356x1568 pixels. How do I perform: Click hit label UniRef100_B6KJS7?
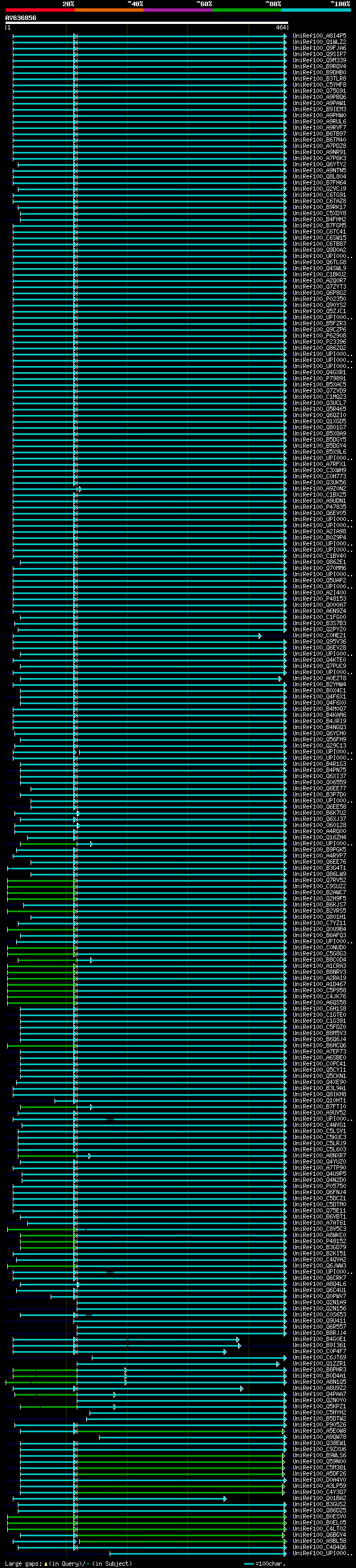pos(319,904)
